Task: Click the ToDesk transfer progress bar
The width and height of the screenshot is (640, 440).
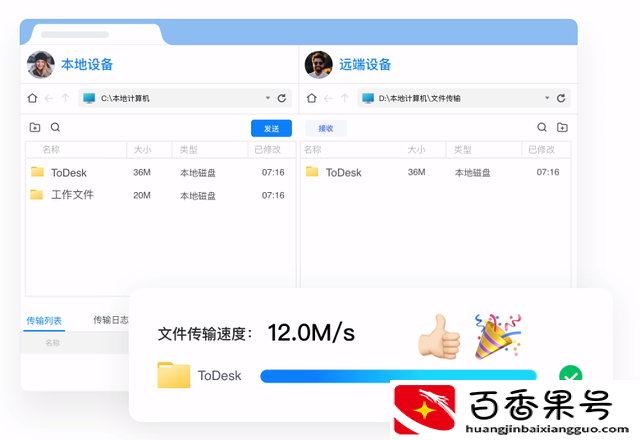Action: pyautogui.click(x=398, y=376)
